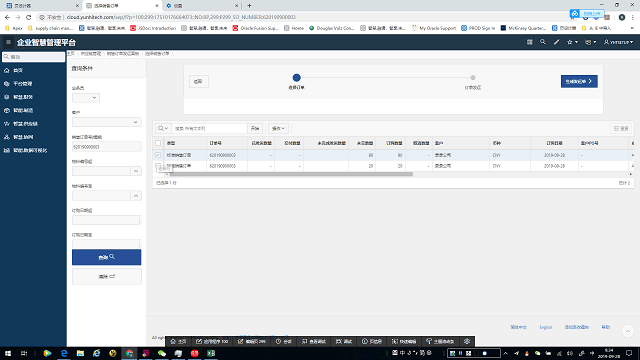Toggle the hamburger navigation menu icon
The width and height of the screenshot is (640, 360).
[8, 42]
